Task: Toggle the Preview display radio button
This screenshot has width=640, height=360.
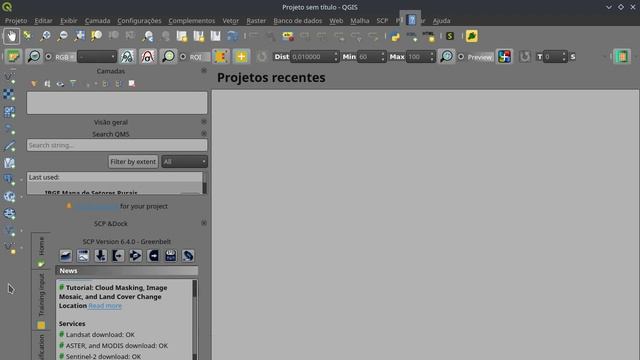Action: pos(461,57)
